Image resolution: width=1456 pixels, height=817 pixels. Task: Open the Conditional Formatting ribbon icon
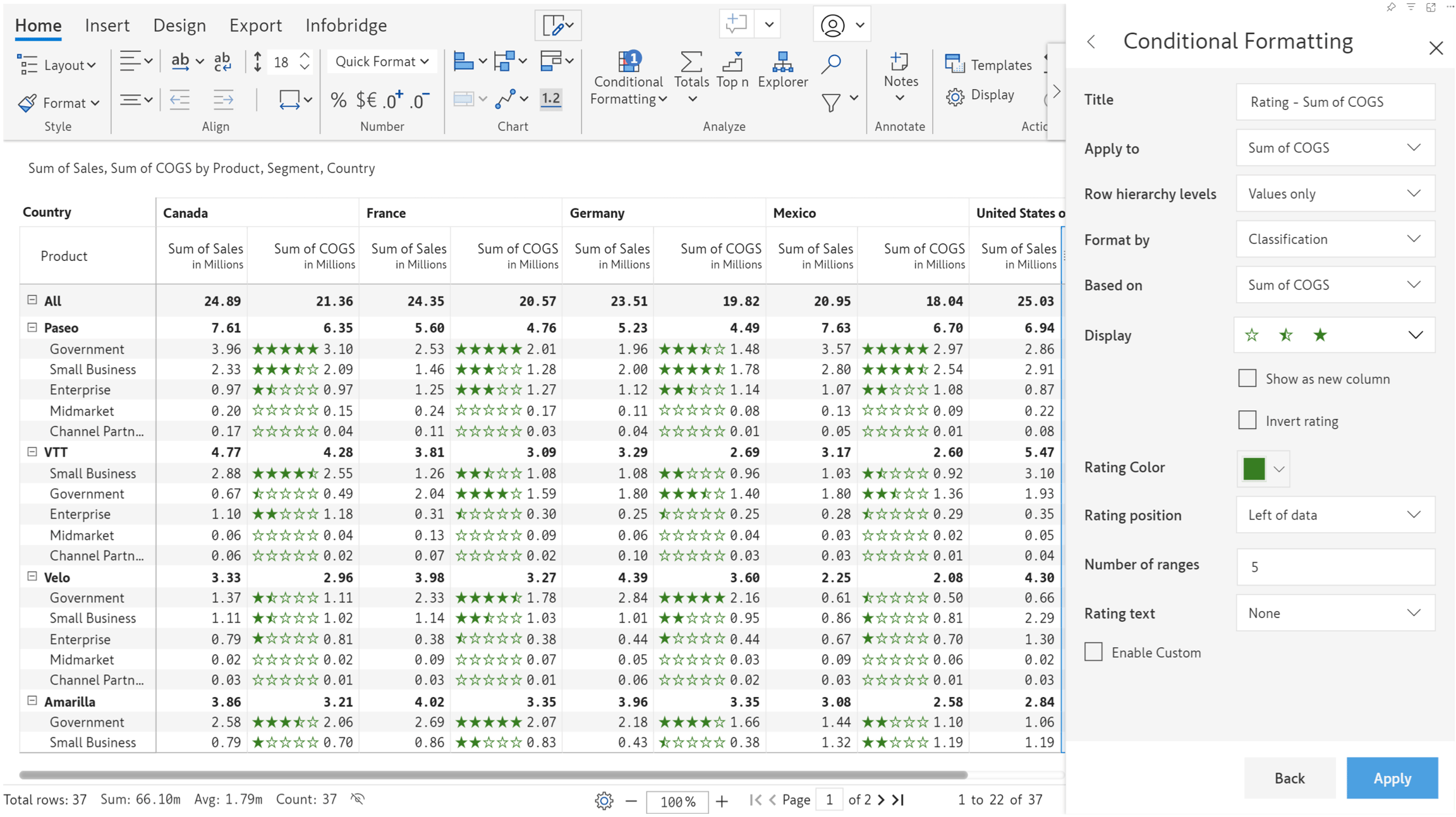tap(629, 62)
